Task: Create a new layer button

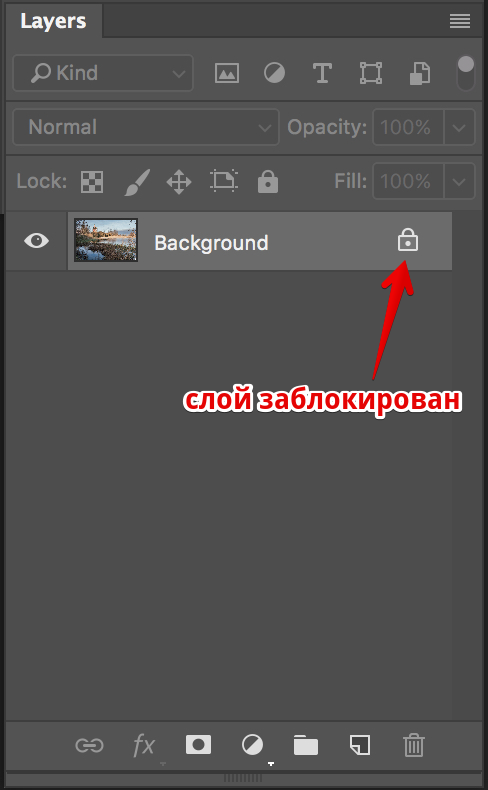Action: [x=360, y=745]
